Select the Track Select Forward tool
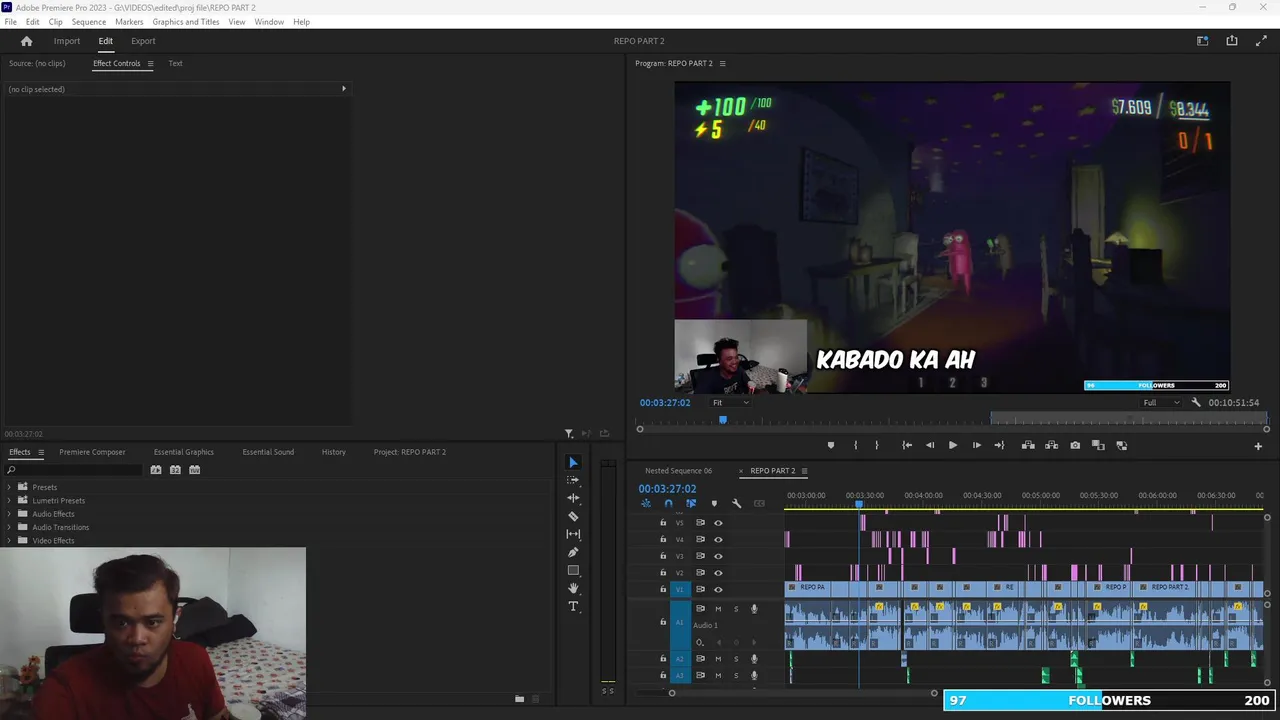 pyautogui.click(x=573, y=480)
